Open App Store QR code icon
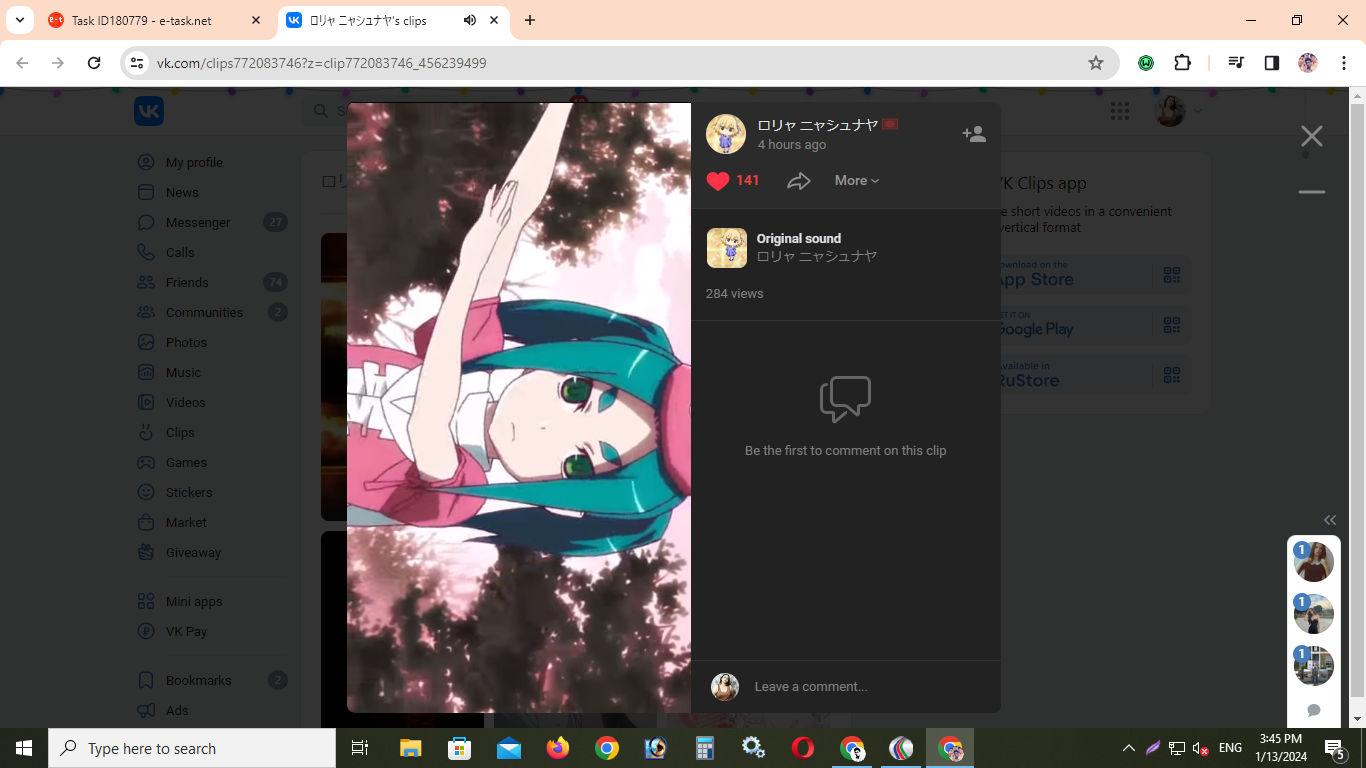The height and width of the screenshot is (768, 1366). click(x=1172, y=275)
